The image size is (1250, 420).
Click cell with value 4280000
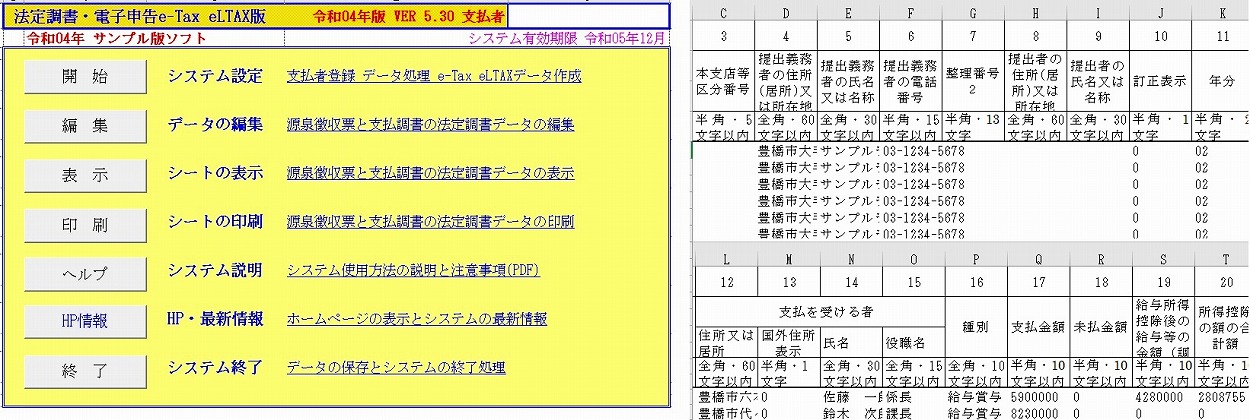(x=1162, y=397)
